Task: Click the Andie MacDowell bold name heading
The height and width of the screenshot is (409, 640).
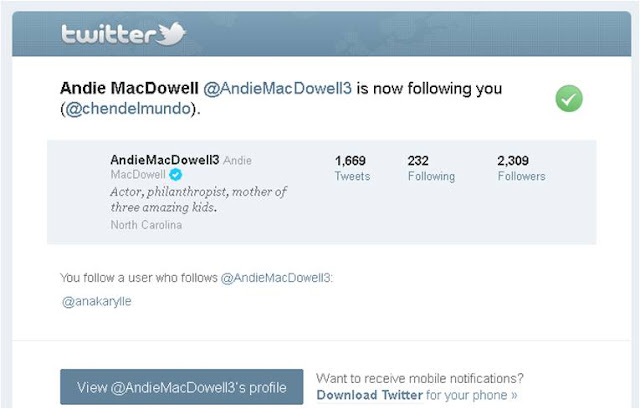Action: [129, 89]
